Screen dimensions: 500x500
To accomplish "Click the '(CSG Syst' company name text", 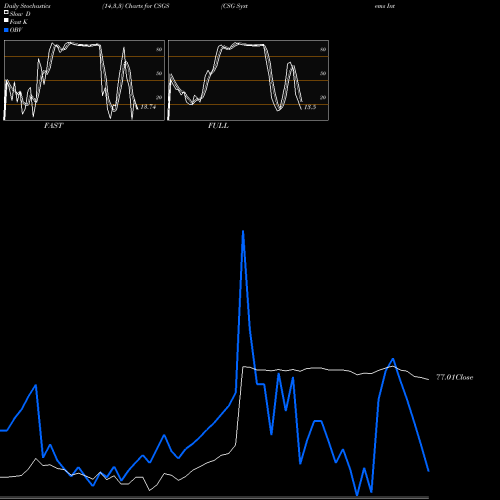I will [x=234, y=6].
